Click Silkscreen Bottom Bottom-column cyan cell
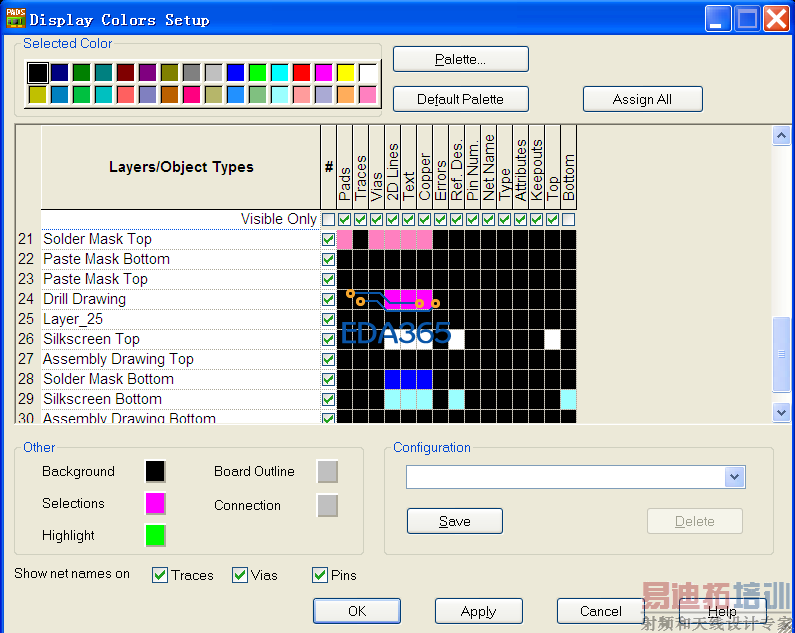 click(x=568, y=399)
